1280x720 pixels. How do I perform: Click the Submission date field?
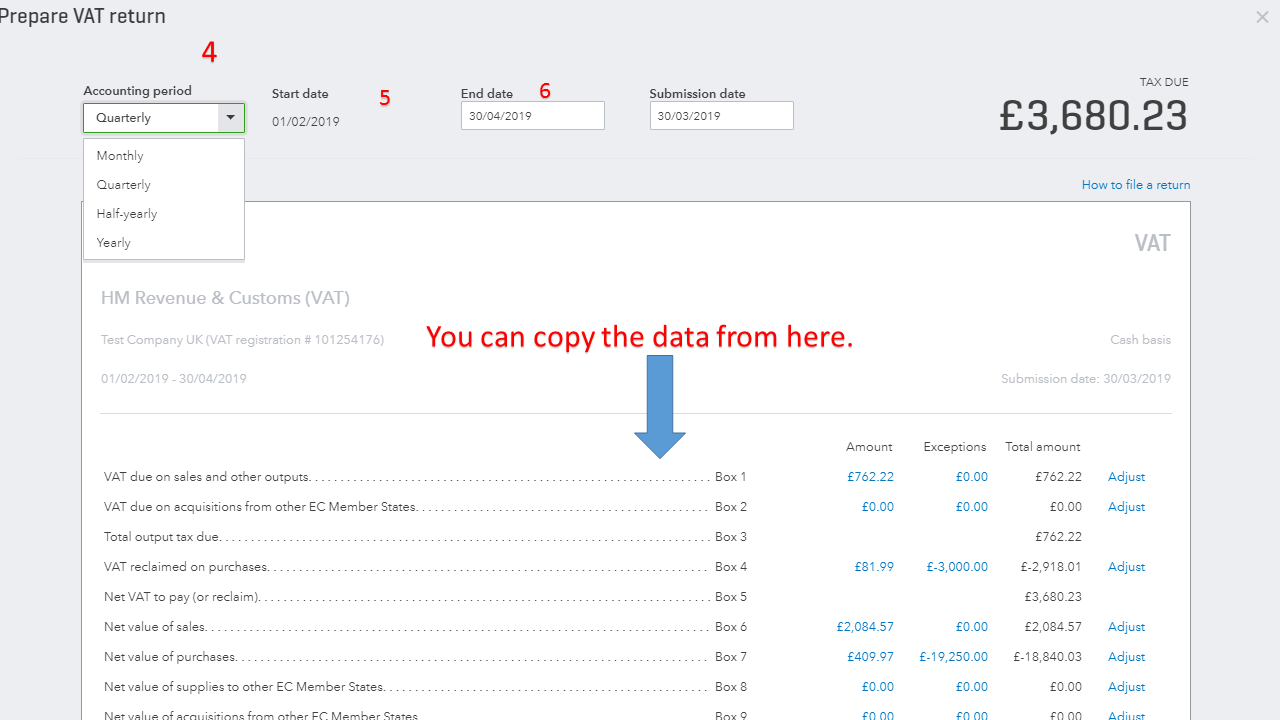coord(721,115)
